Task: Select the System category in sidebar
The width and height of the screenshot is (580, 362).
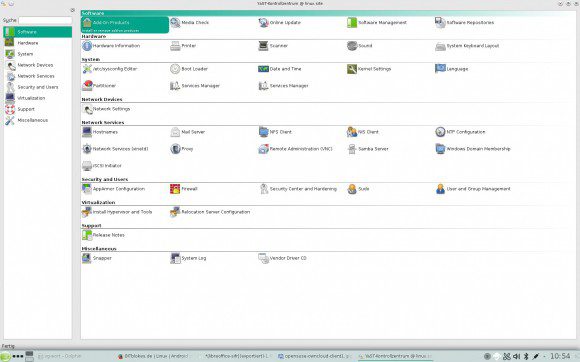Action: click(38, 54)
